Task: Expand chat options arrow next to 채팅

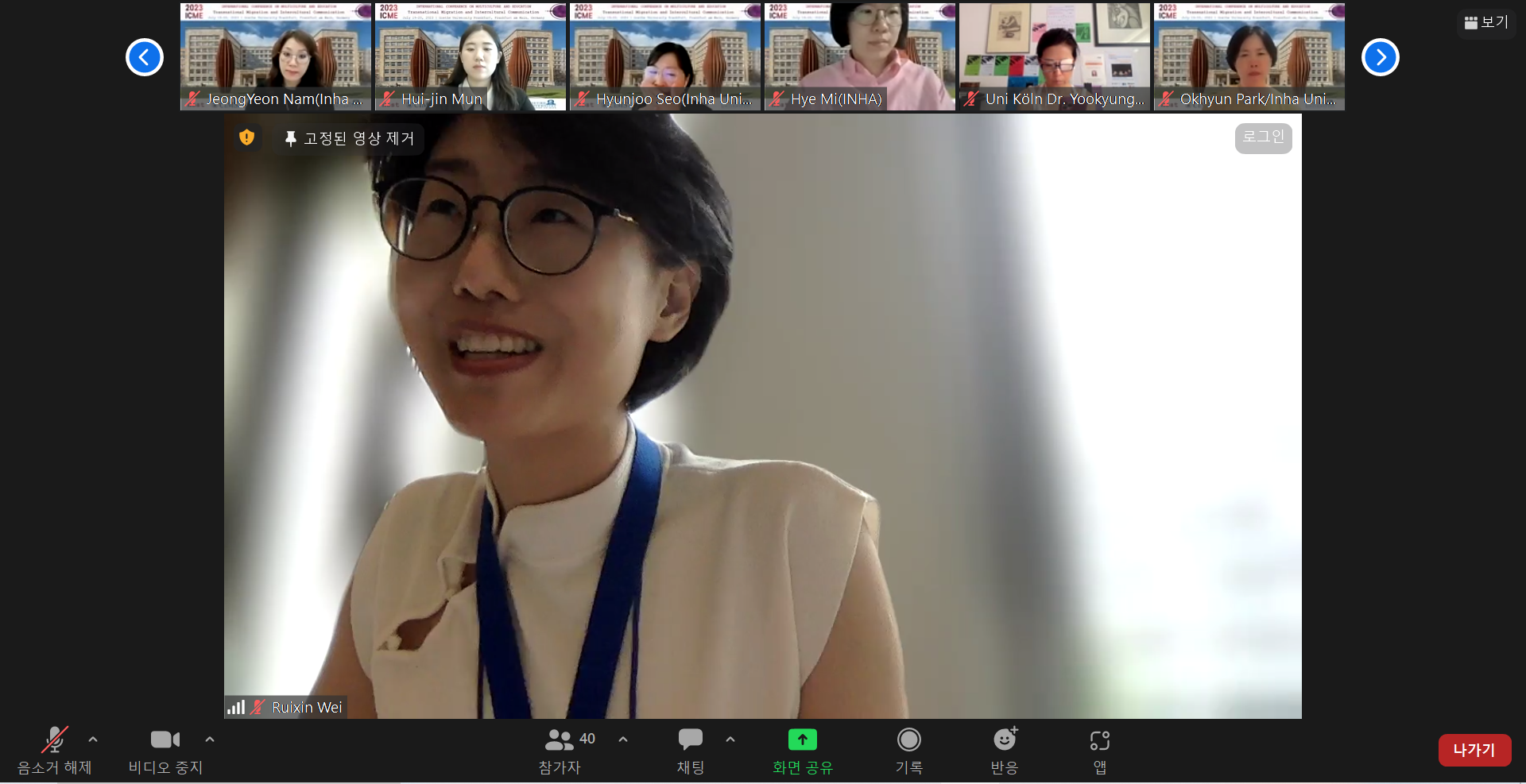Action: tap(730, 740)
